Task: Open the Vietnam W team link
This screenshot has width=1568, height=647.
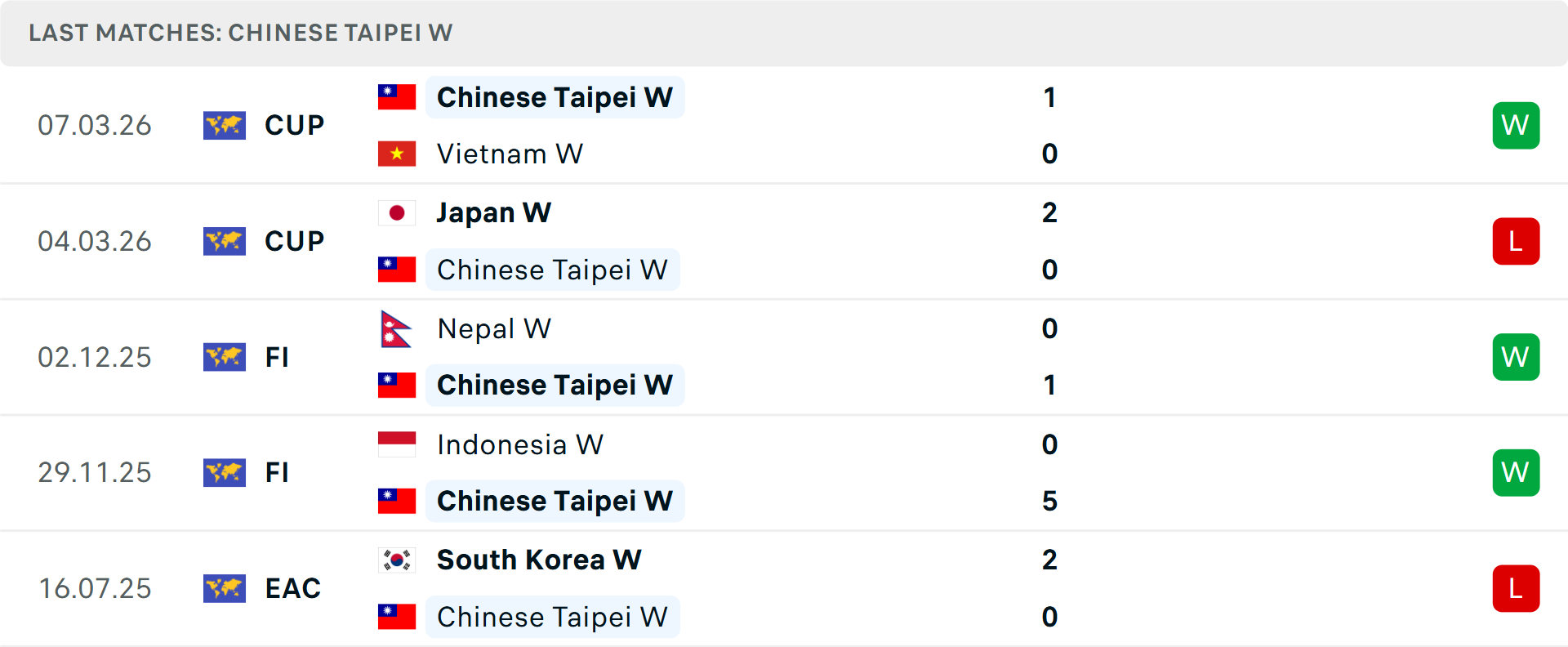Action: [510, 154]
